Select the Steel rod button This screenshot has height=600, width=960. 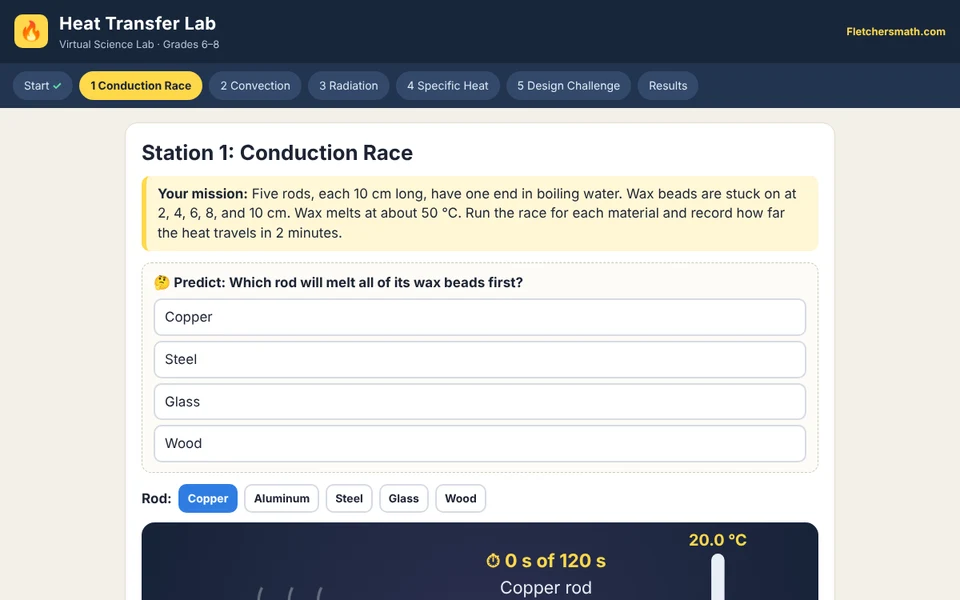[349, 498]
